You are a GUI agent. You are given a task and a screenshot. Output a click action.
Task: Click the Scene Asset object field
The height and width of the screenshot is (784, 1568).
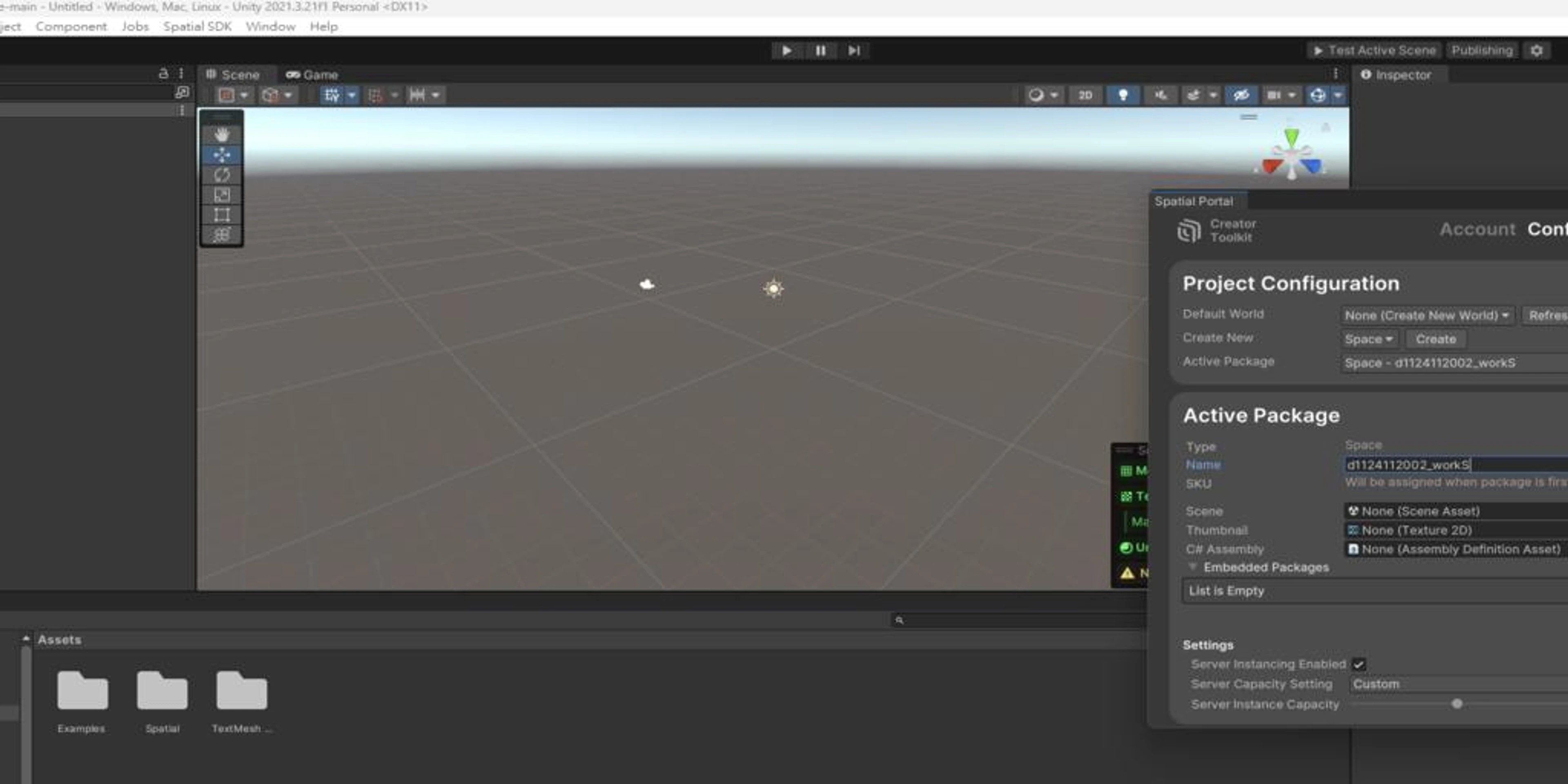point(1456,511)
